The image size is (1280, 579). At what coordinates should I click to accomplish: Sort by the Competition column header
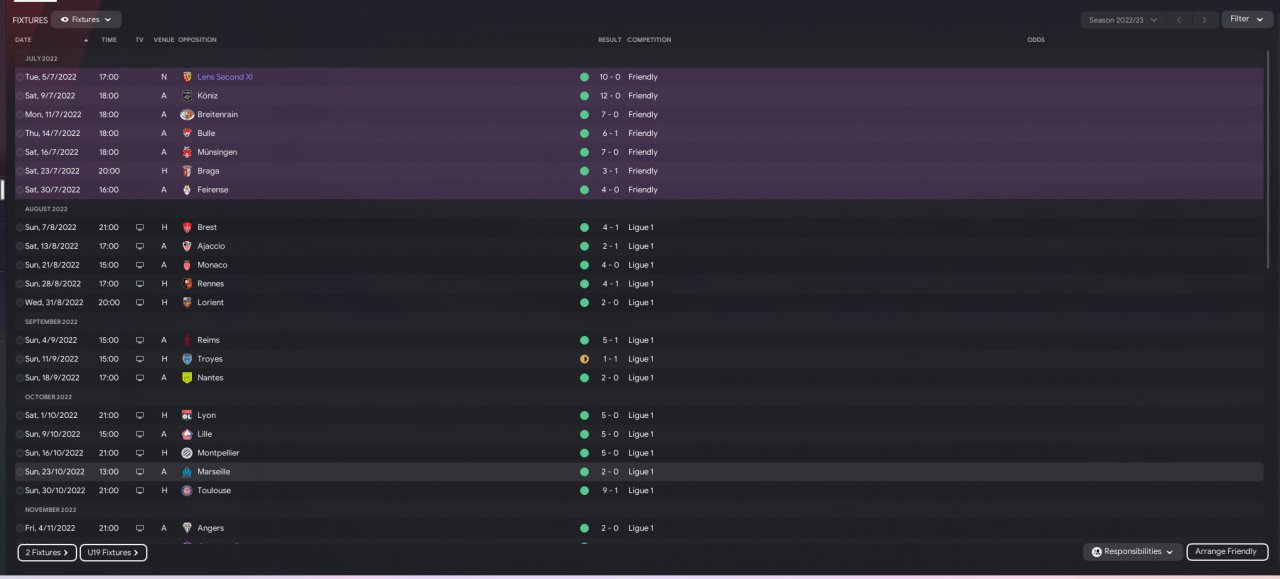pyautogui.click(x=649, y=40)
